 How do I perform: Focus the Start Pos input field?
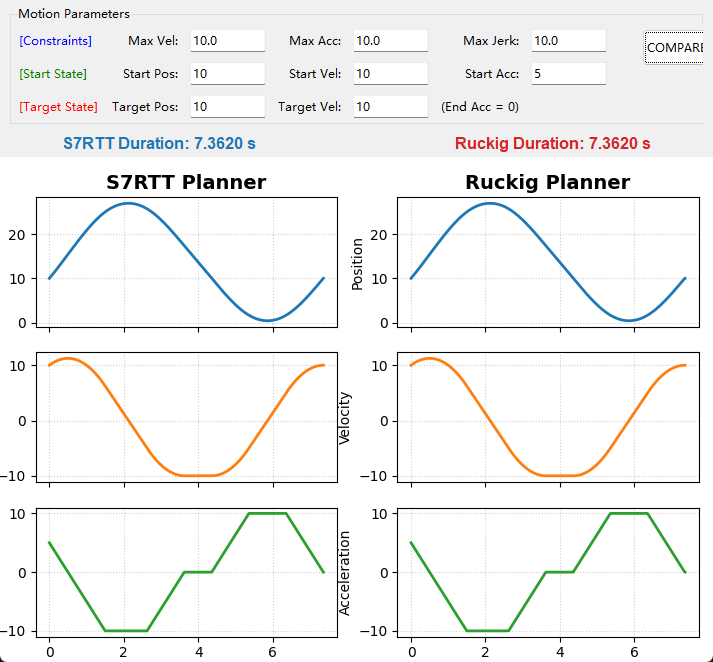point(227,74)
